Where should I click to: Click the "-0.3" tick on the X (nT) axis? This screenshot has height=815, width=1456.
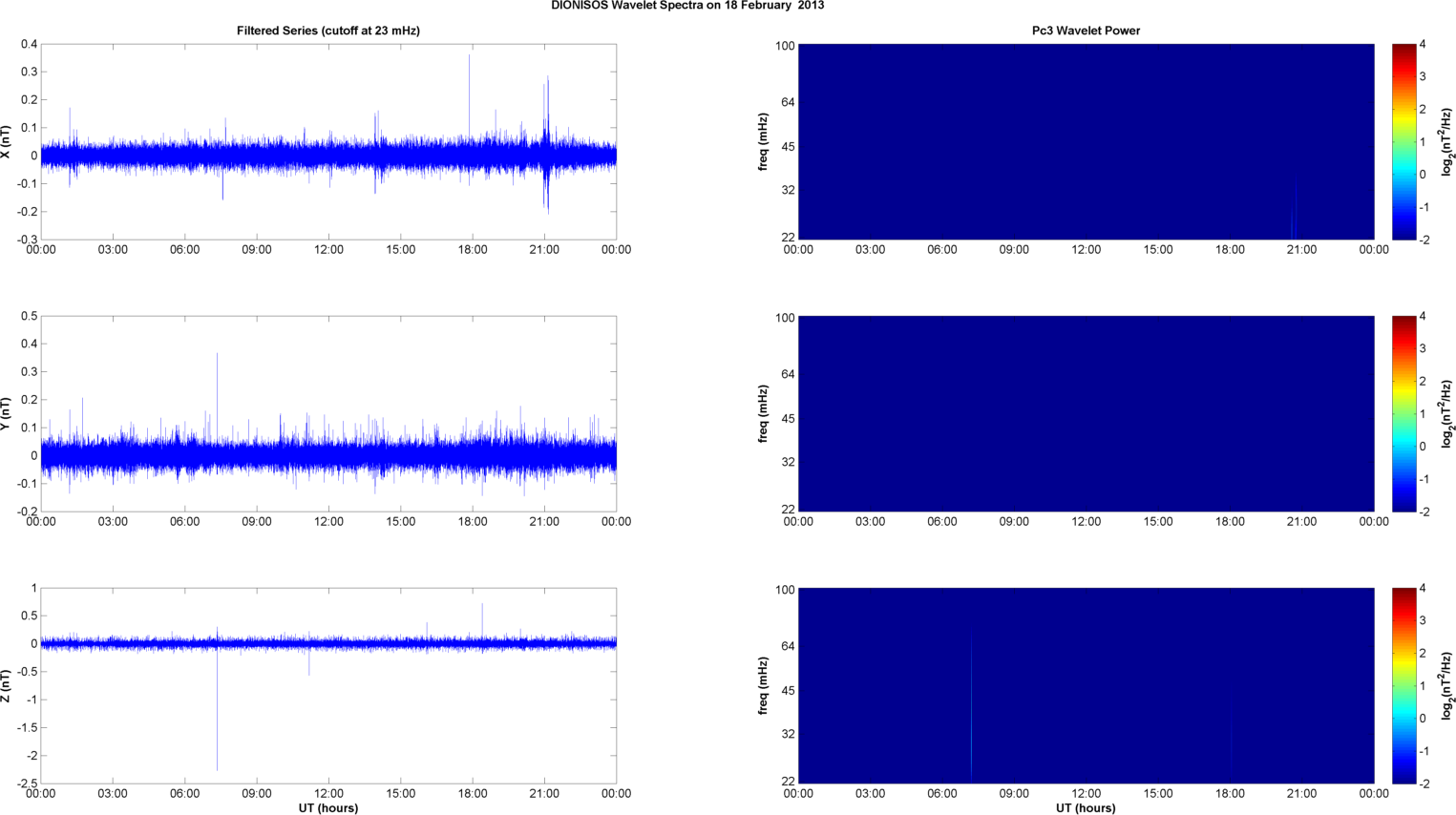click(x=26, y=240)
